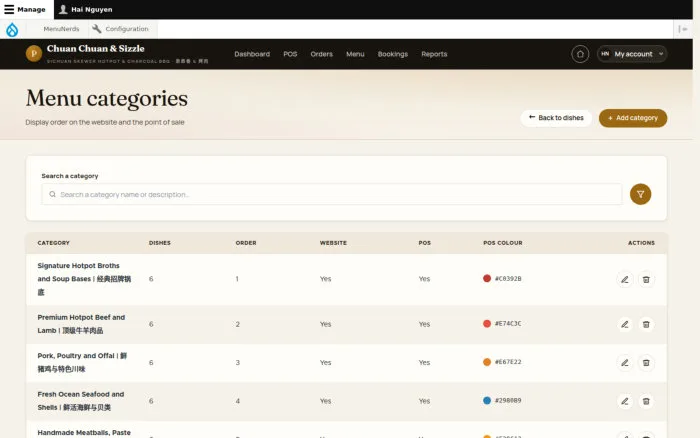The width and height of the screenshot is (700, 438).
Task: Click the Search a category label
Action: [x=70, y=176]
